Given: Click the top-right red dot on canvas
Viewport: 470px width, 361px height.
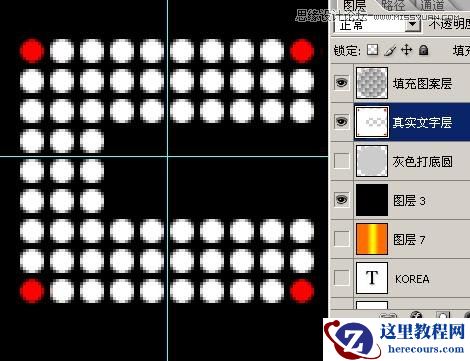Looking at the screenshot, I should pos(302,51).
